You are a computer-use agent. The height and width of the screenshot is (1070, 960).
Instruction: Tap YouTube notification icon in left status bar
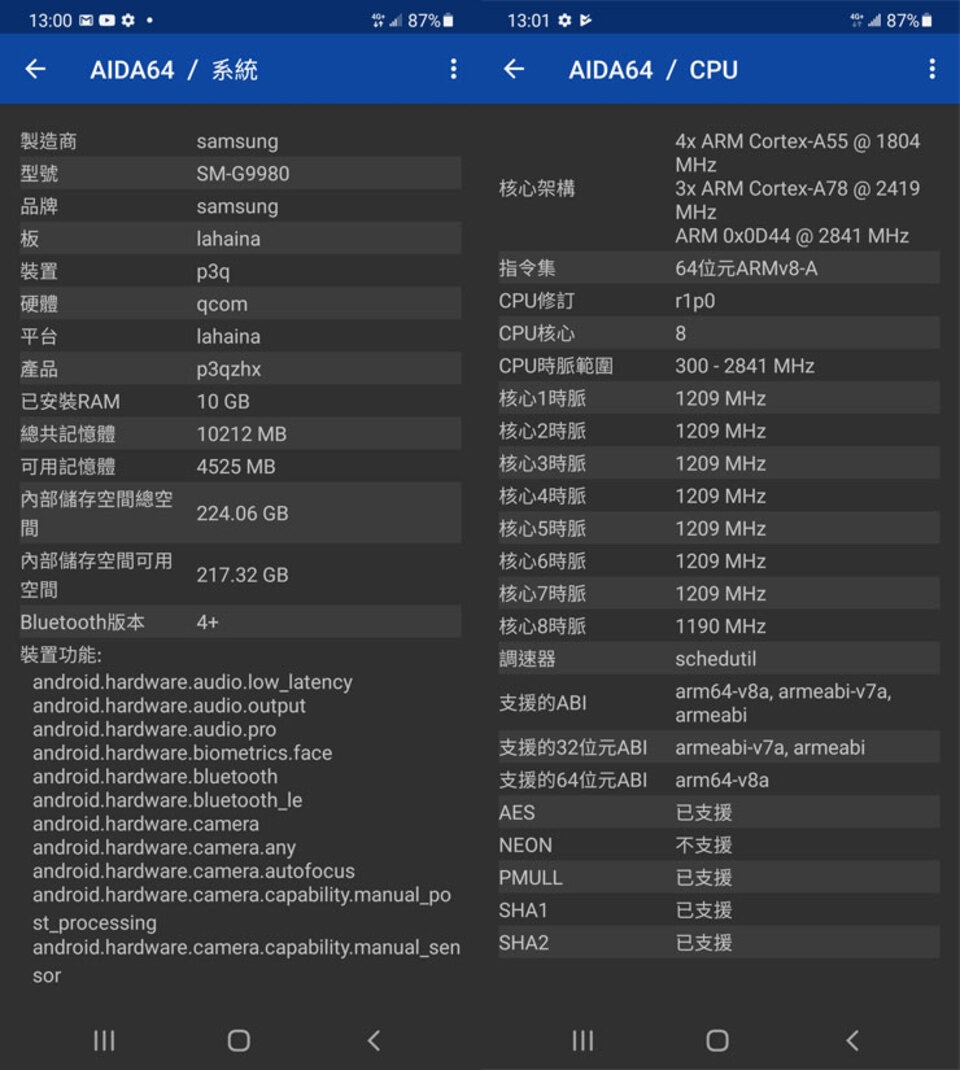107,20
